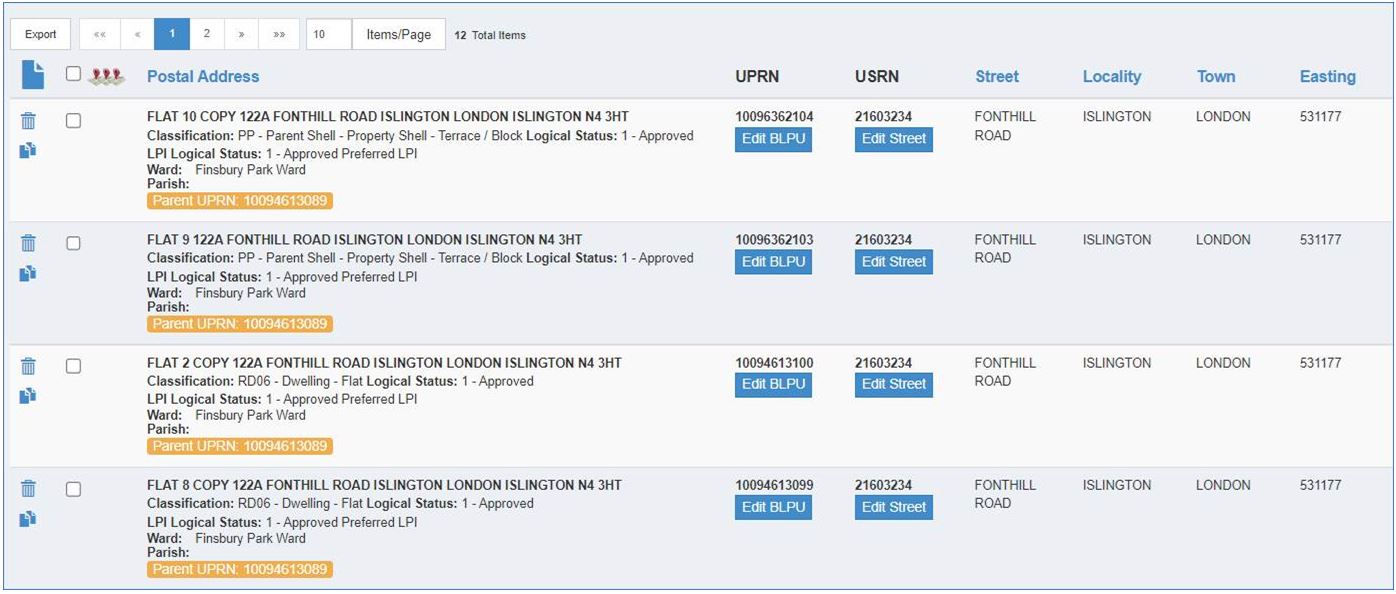
Task: Toggle the select-all checkbox in header
Action: click(x=73, y=73)
